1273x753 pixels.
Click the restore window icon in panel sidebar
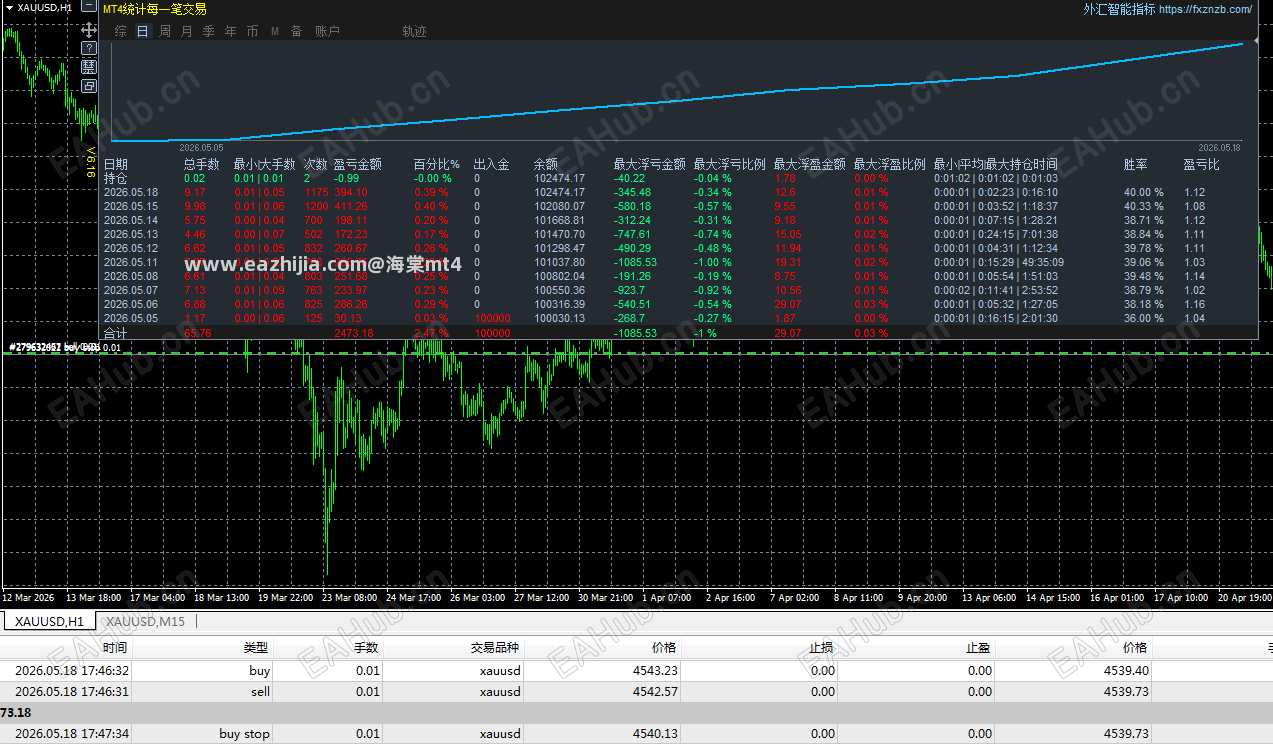point(89,86)
